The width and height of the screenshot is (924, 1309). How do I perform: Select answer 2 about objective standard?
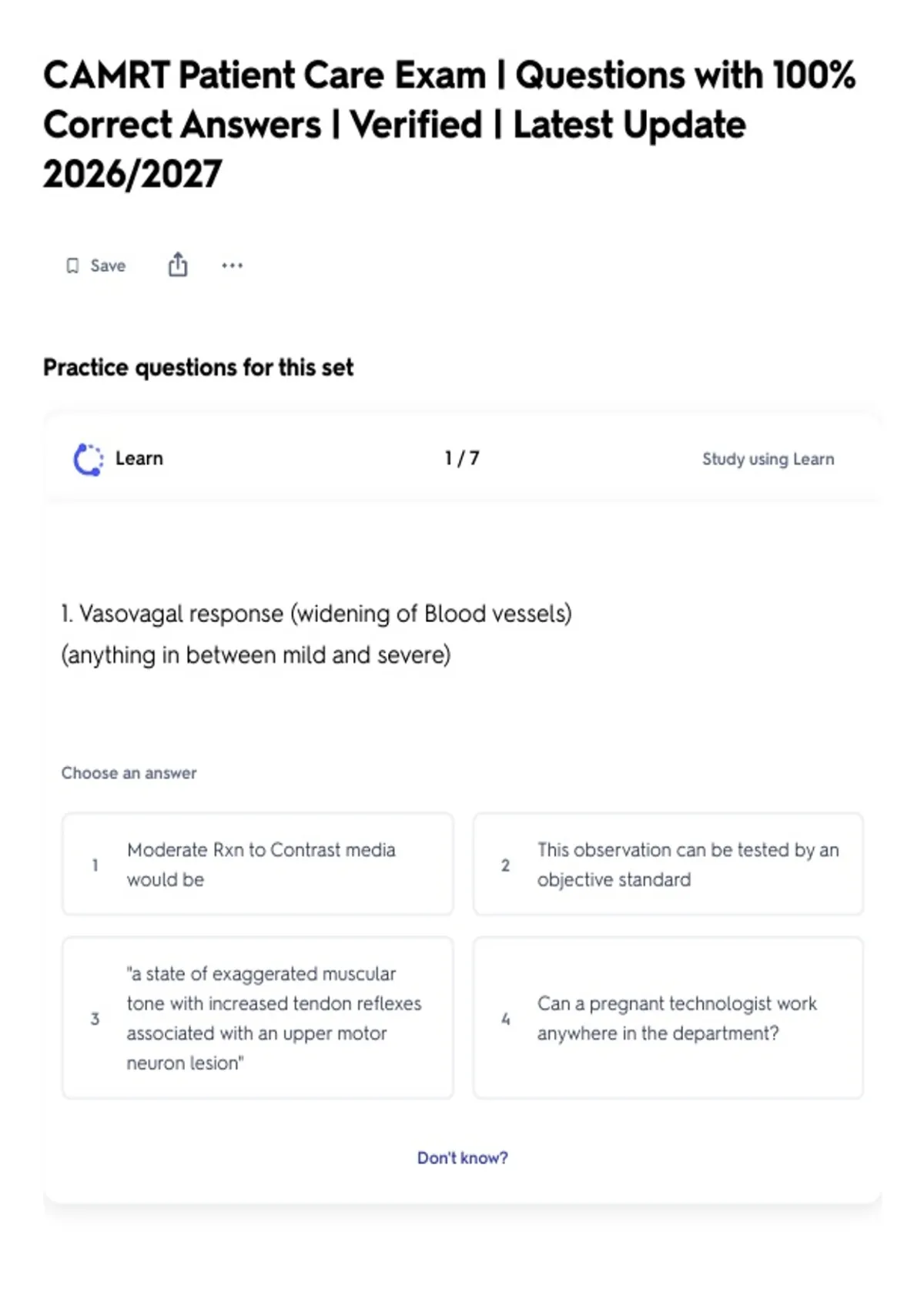point(668,864)
